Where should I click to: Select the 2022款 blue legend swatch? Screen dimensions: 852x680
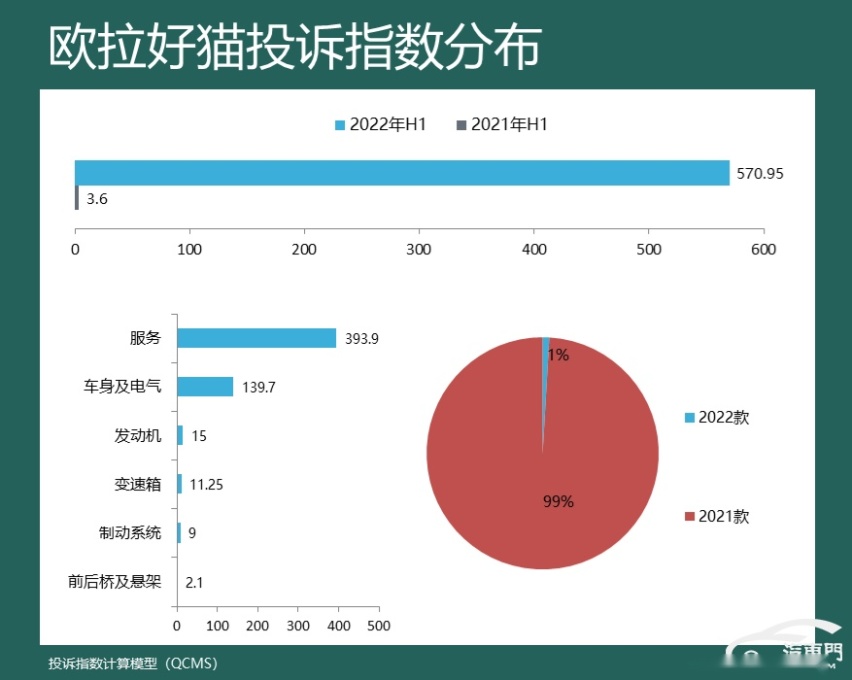coord(690,417)
